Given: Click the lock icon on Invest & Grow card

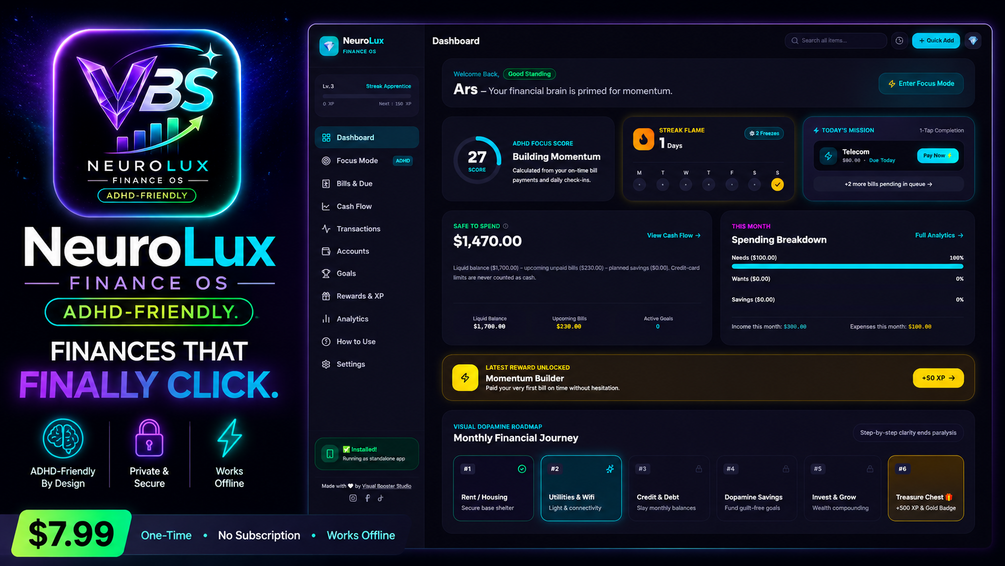Looking at the screenshot, I should pos(870,469).
